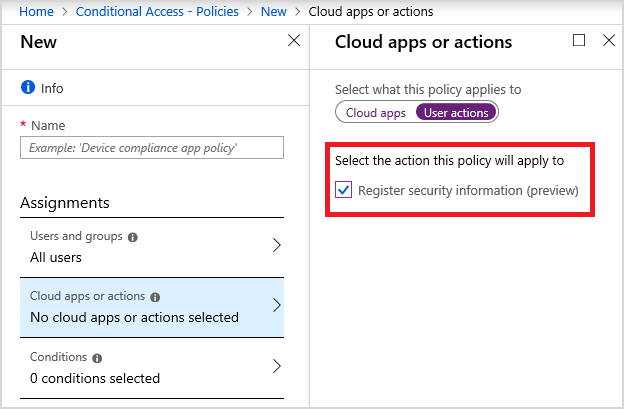Click the New breadcrumb link
The image size is (624, 409).
coord(272,10)
